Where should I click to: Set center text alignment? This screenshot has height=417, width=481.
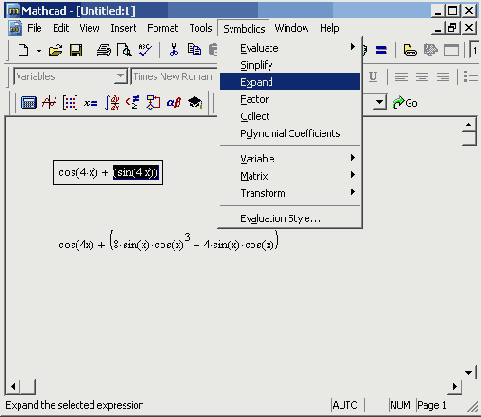coord(422,77)
